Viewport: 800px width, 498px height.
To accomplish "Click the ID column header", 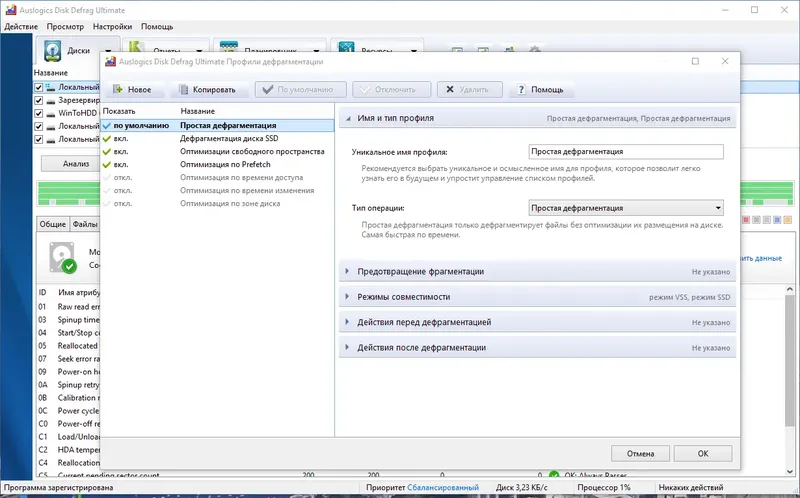I will (x=42, y=293).
